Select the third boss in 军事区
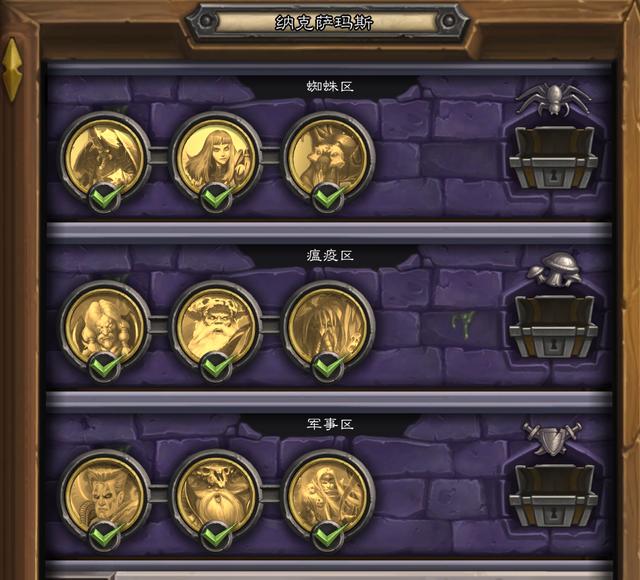The width and height of the screenshot is (640, 580). pos(328,496)
